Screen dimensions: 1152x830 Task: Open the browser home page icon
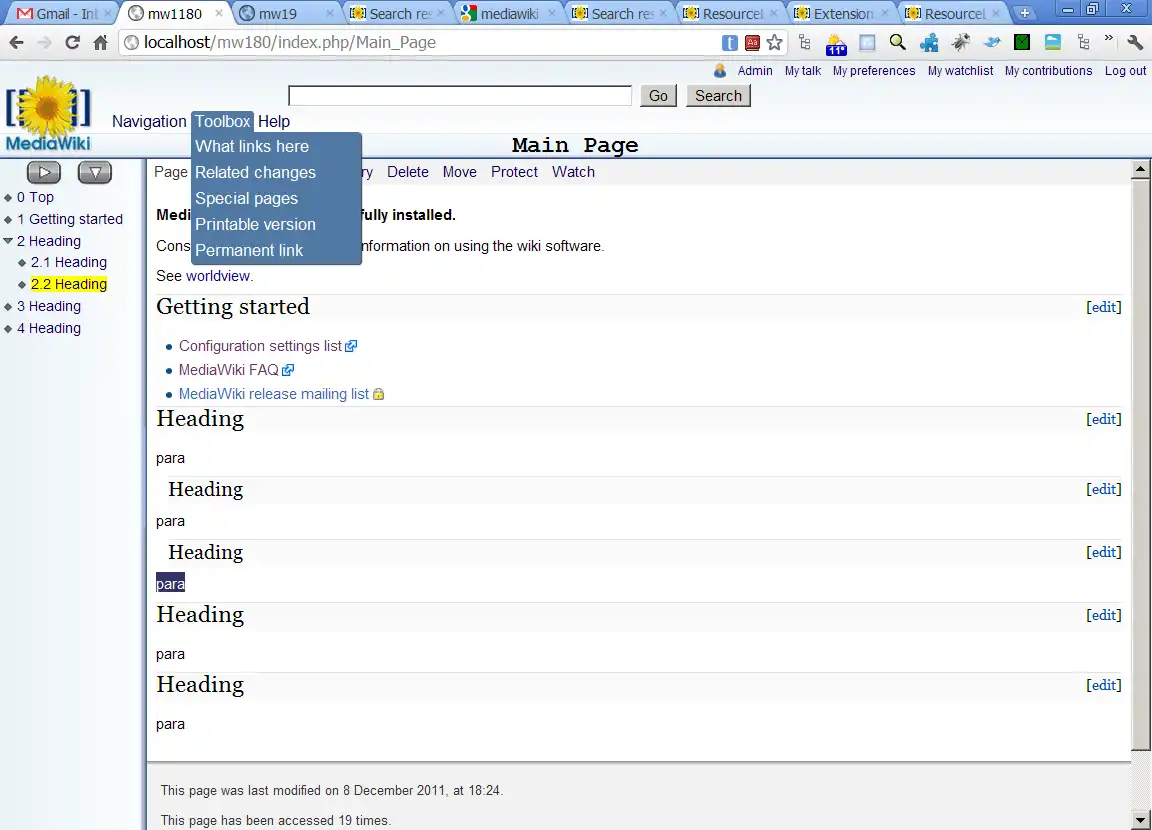coord(101,43)
